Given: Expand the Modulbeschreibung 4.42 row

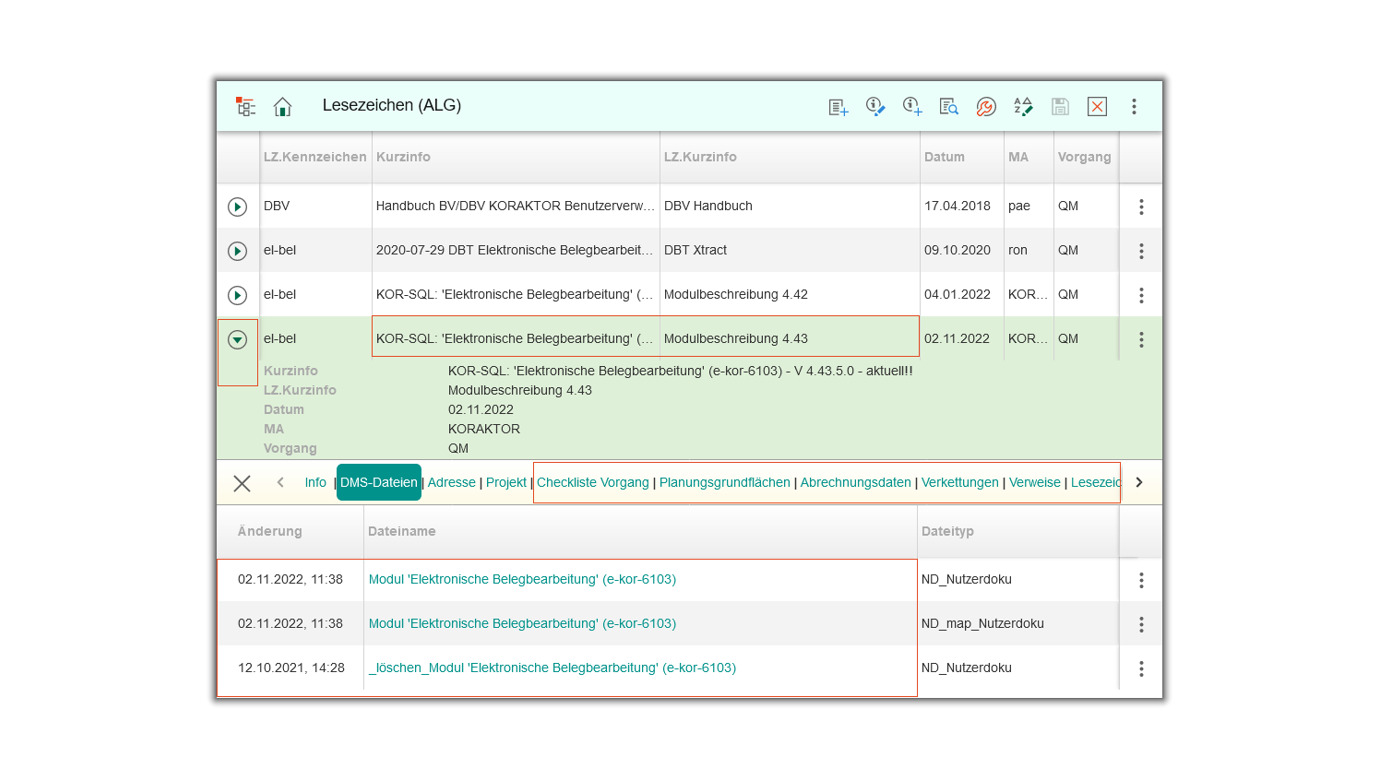Looking at the screenshot, I should pyautogui.click(x=237, y=295).
